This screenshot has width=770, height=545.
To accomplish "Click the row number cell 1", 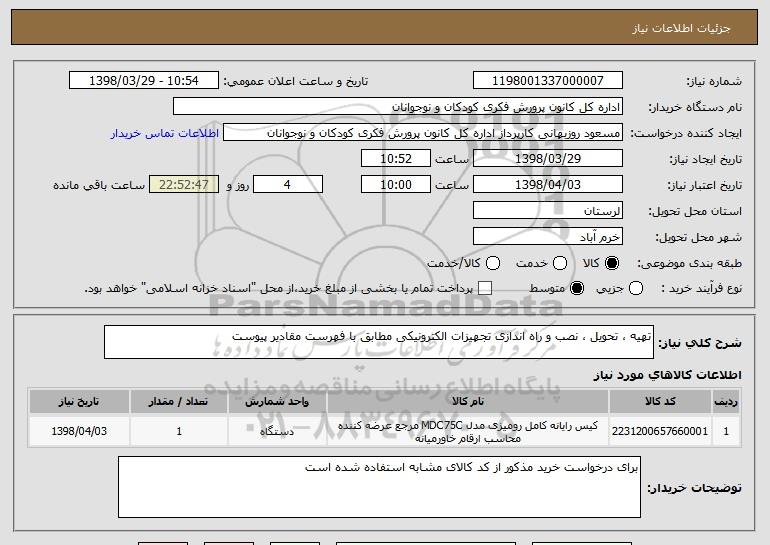I will (x=726, y=431).
